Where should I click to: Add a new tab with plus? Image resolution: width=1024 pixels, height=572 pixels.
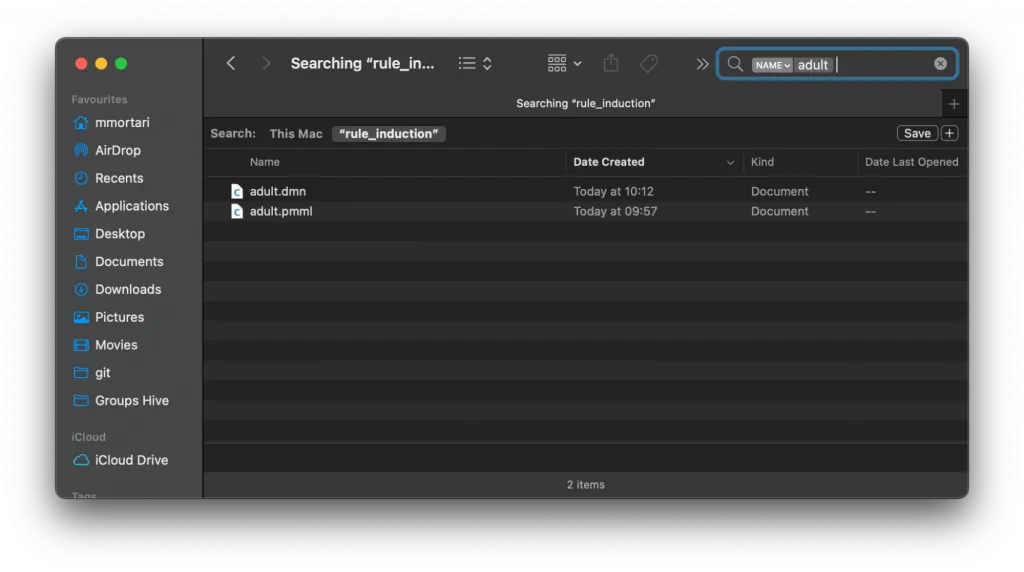point(953,104)
